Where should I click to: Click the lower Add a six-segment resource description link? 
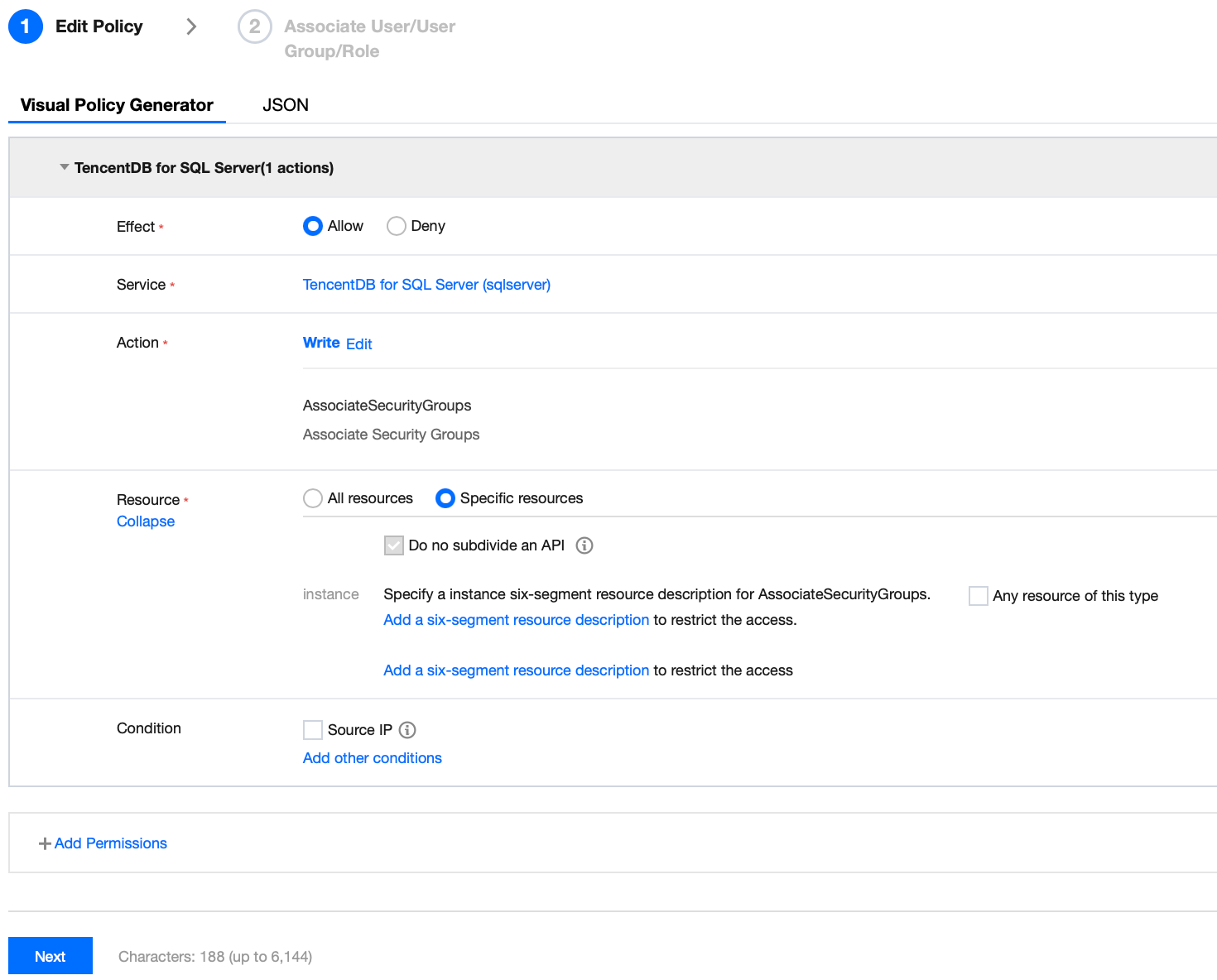click(x=517, y=670)
